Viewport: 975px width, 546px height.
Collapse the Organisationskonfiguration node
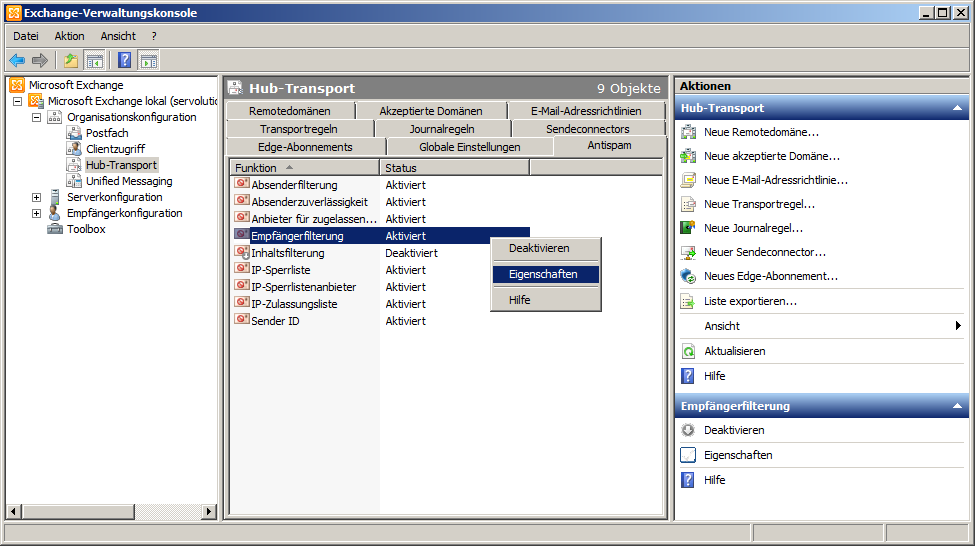pyautogui.click(x=37, y=117)
